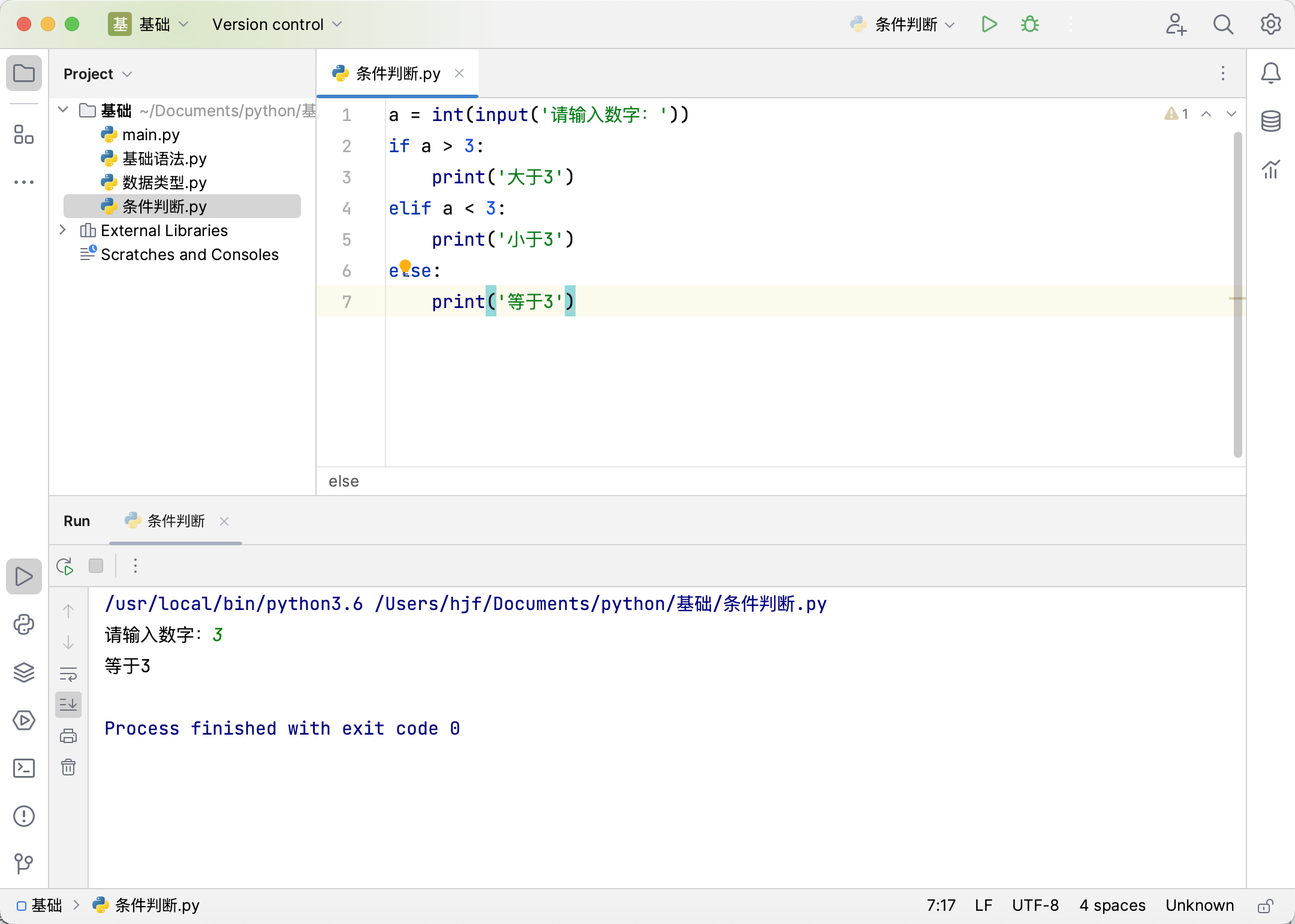Open editor tab options menu
The width and height of the screenshot is (1295, 924).
[x=1223, y=73]
